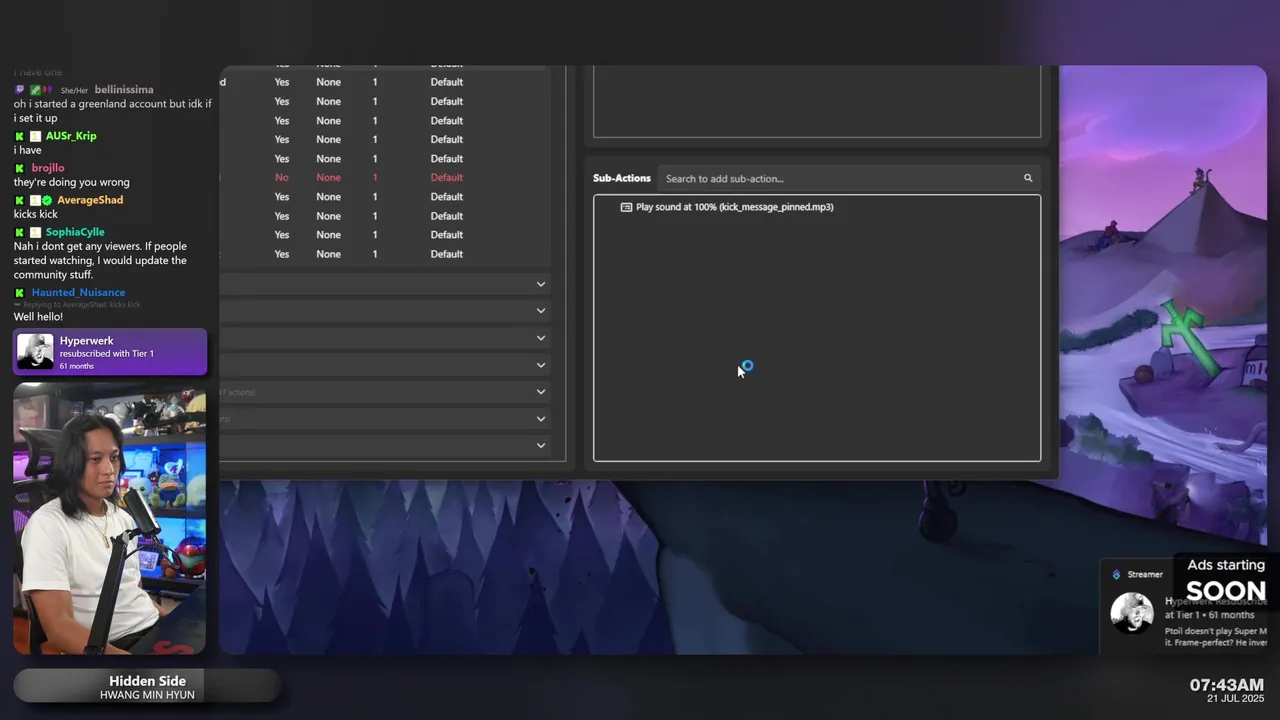Click the red "None" cell in the table
Viewport: 1280px width, 720px height.
coord(328,177)
